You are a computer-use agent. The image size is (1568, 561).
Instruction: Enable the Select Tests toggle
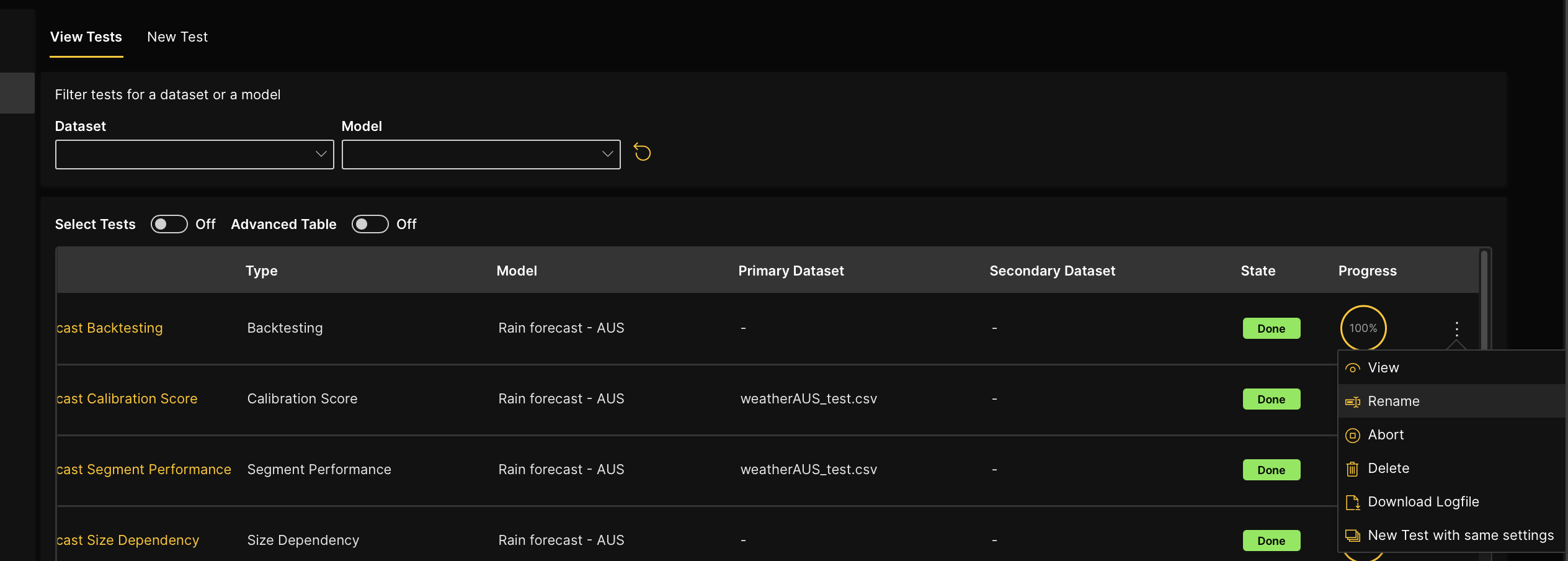[x=169, y=224]
